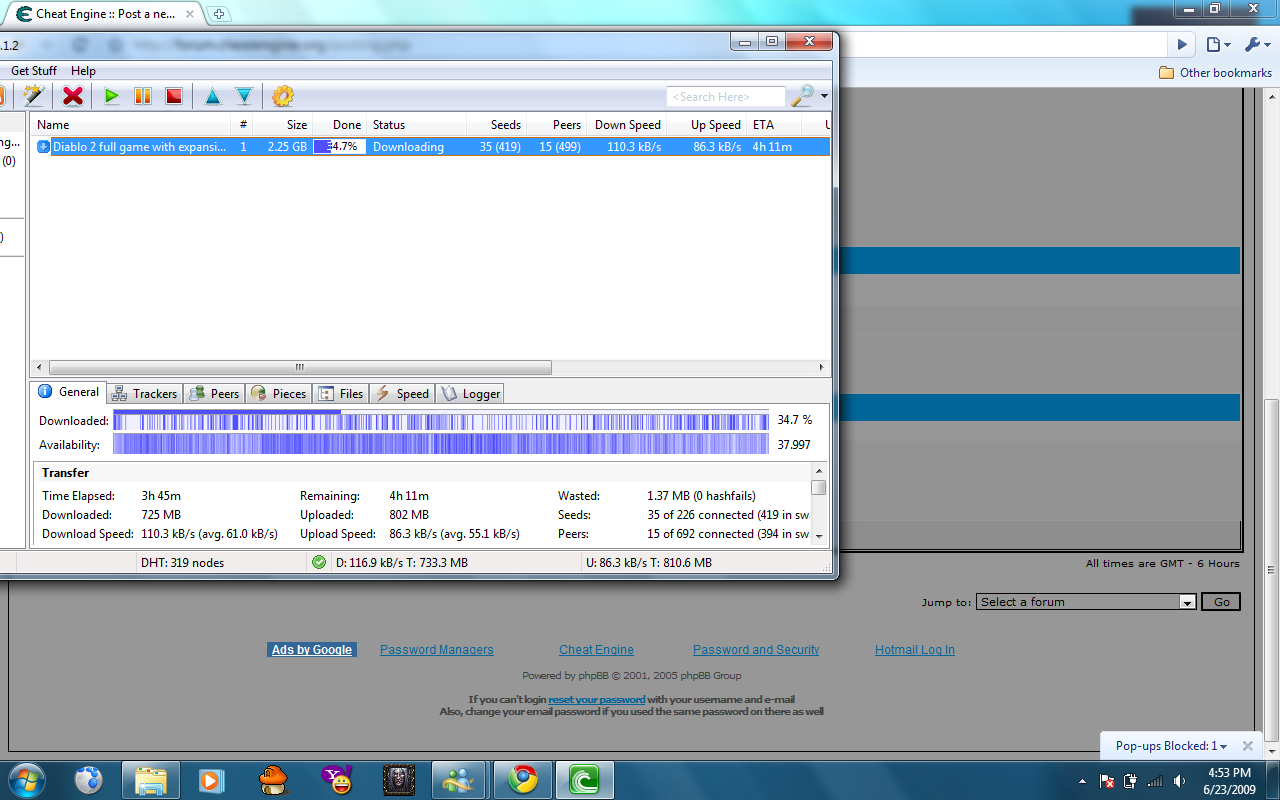Open the Select a forum dropdown

(1086, 602)
